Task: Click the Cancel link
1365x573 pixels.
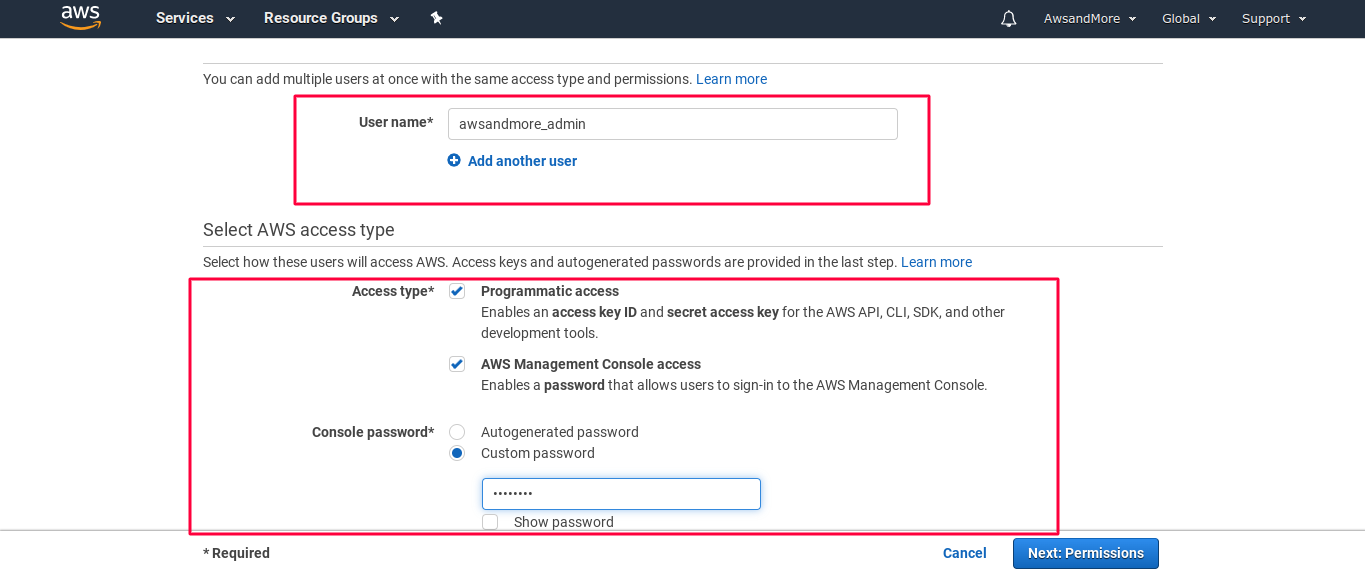Action: click(x=965, y=553)
